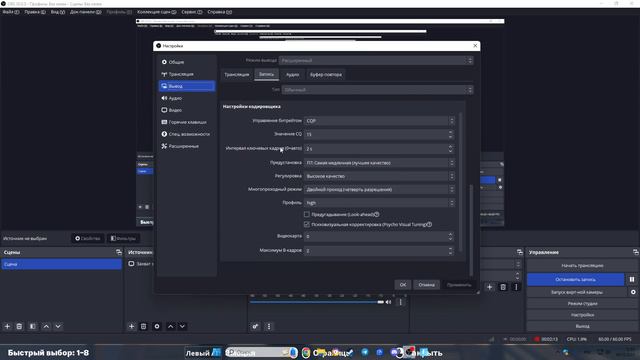Show Psycho Visual Tuning help question mark
The width and height of the screenshot is (640, 360).
coord(429,224)
